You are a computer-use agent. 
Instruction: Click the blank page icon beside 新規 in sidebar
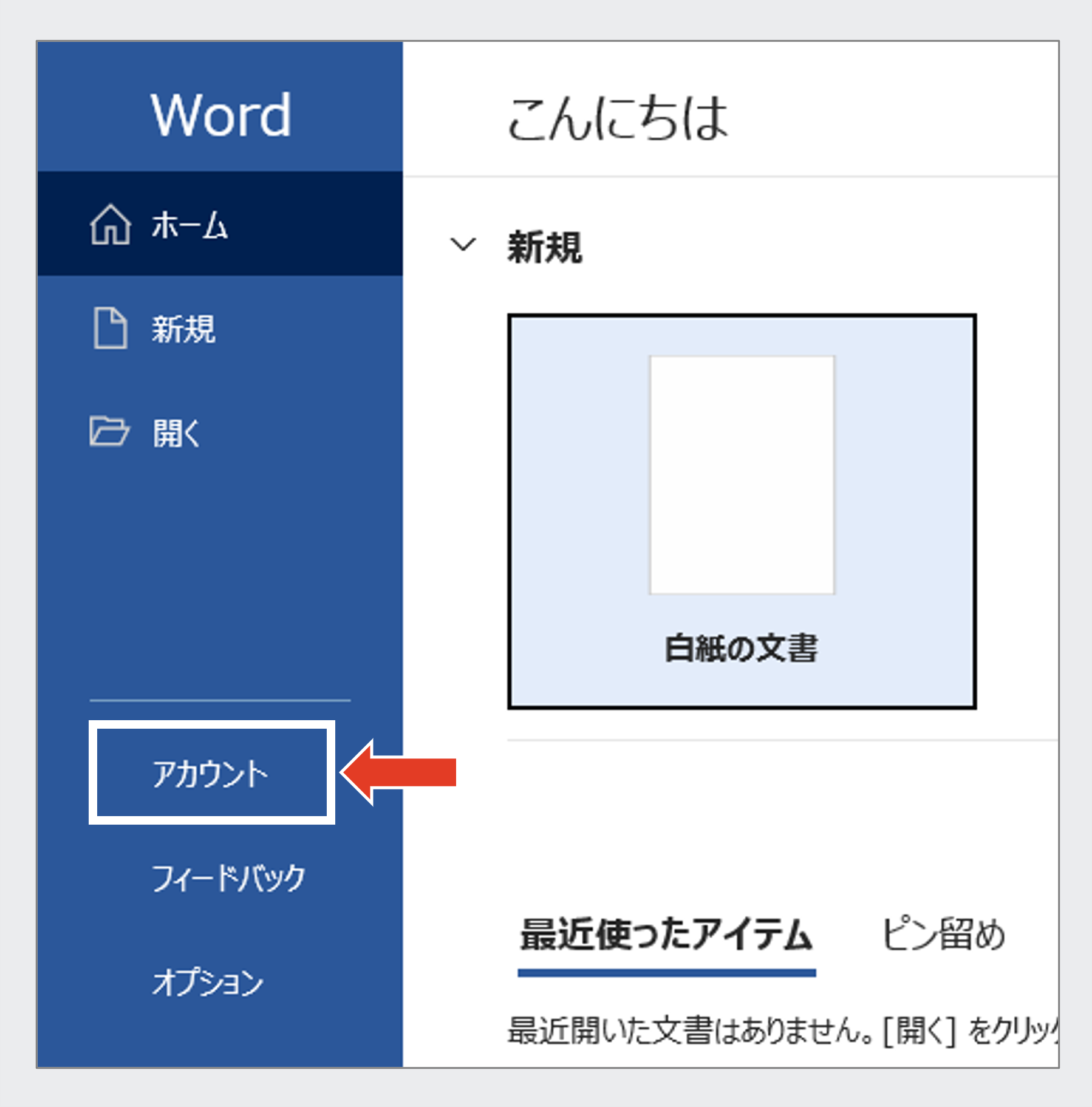point(110,329)
